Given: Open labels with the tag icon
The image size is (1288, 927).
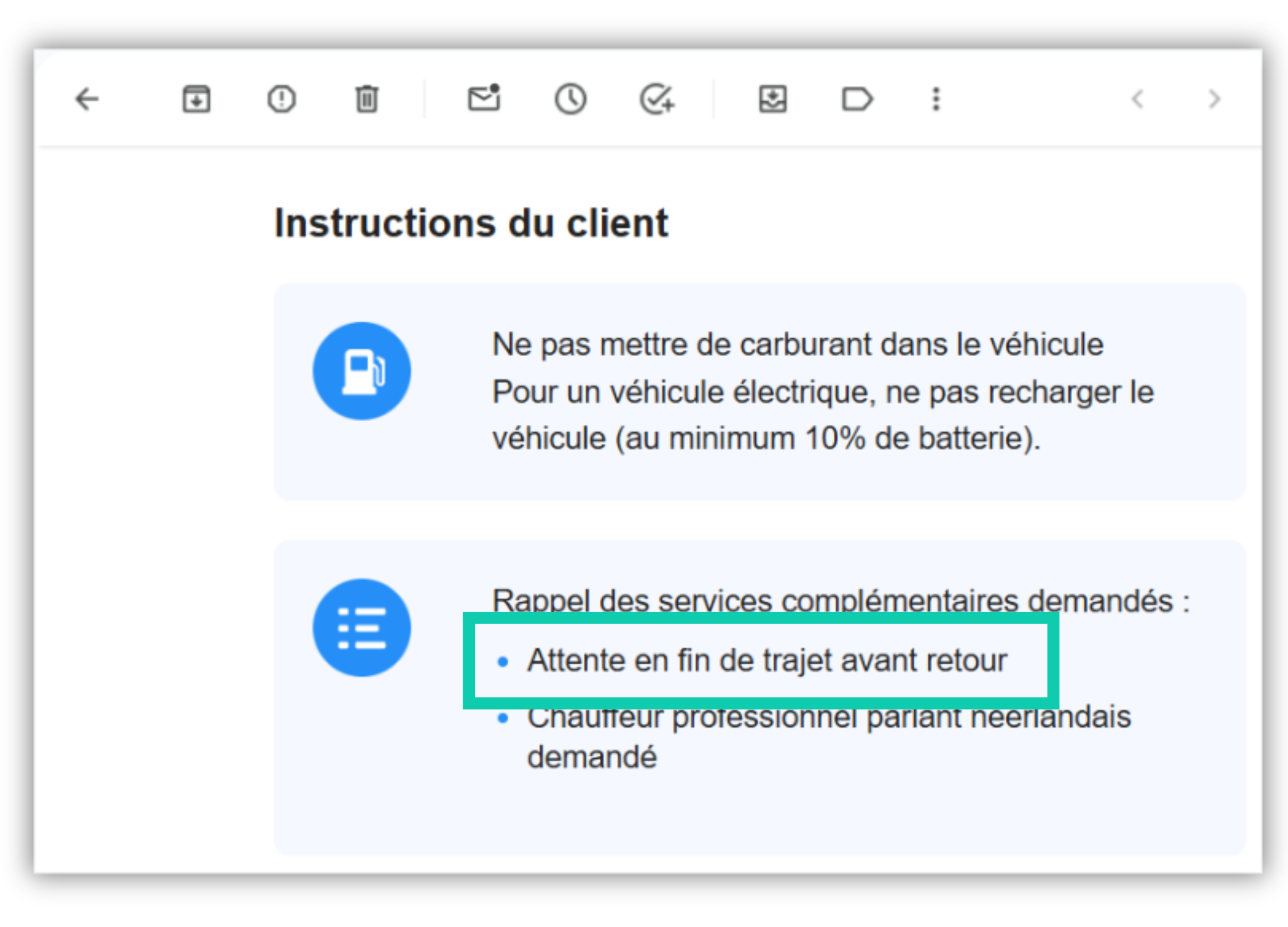Looking at the screenshot, I should pos(856,99).
